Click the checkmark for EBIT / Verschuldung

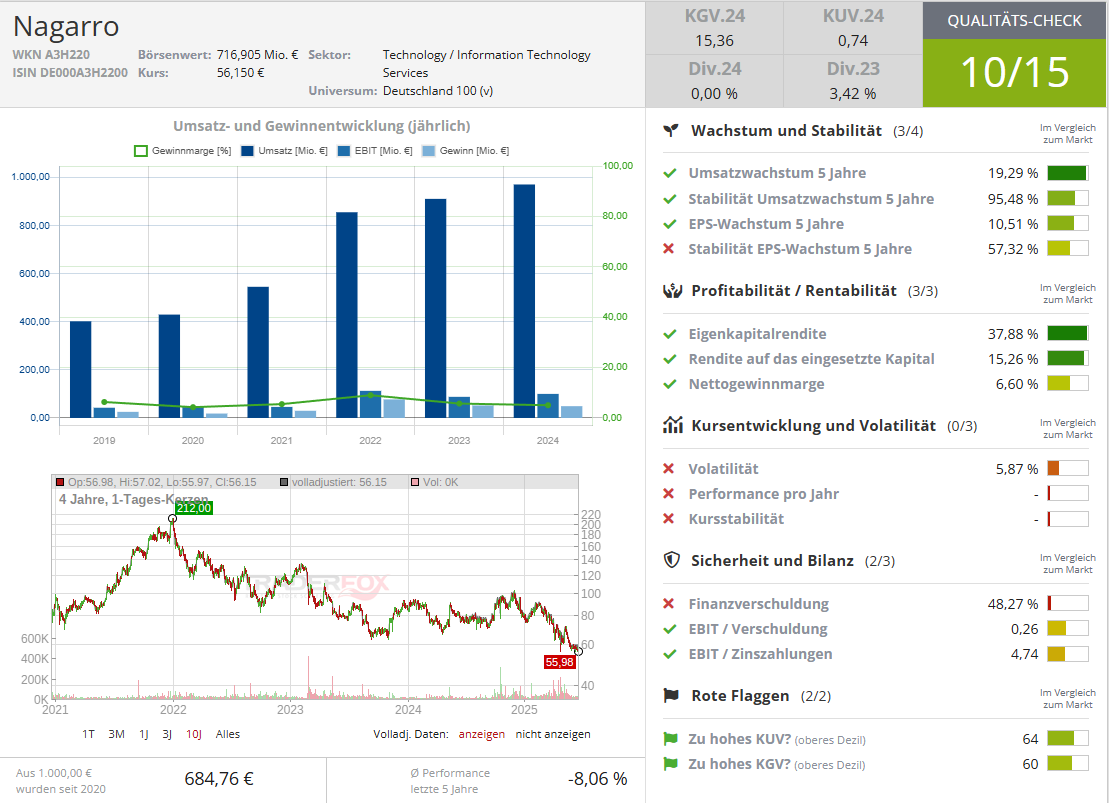669,629
